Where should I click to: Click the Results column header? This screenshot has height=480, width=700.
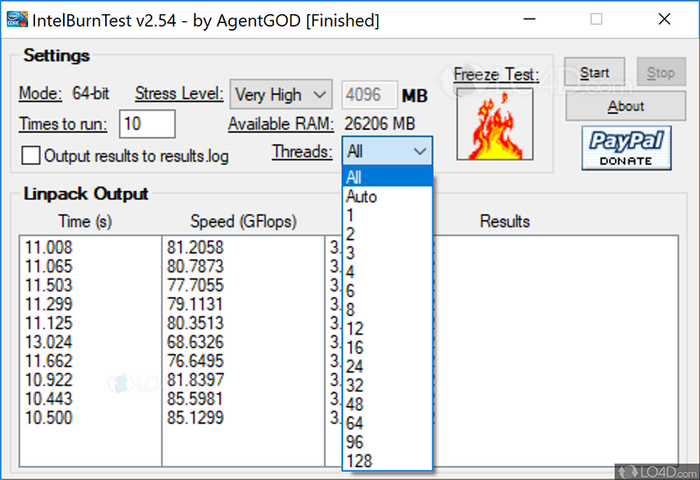(x=505, y=221)
